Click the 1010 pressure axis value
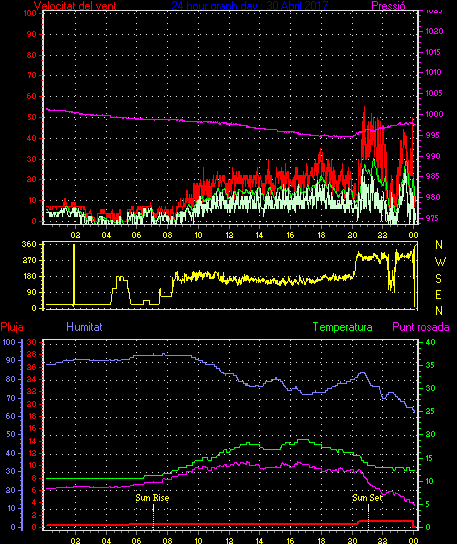 [x=433, y=72]
